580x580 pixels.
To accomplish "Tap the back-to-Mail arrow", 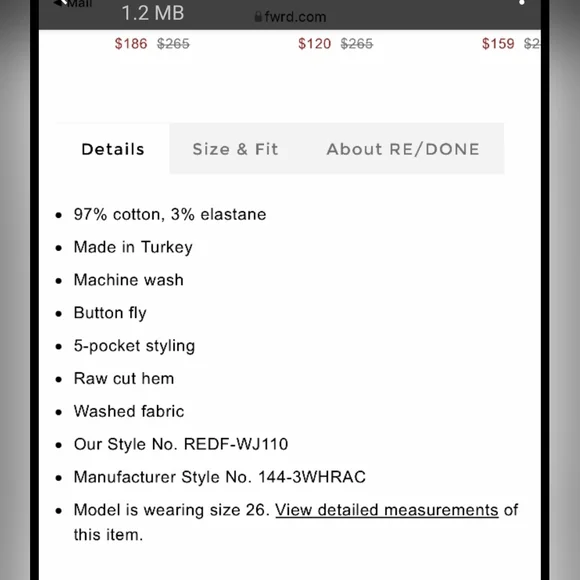I will click(x=60, y=3).
